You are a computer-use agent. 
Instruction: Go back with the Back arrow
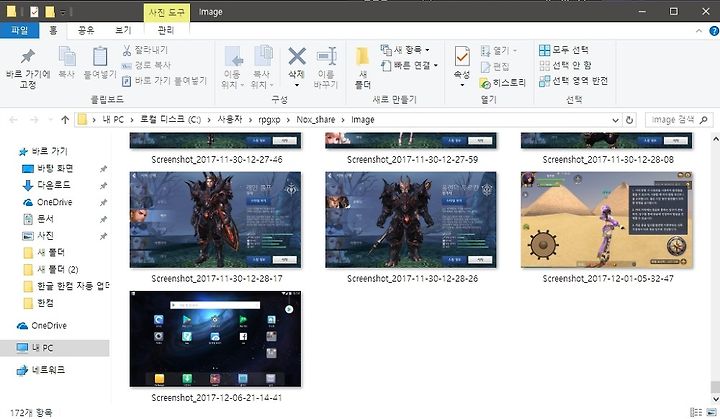[13, 120]
